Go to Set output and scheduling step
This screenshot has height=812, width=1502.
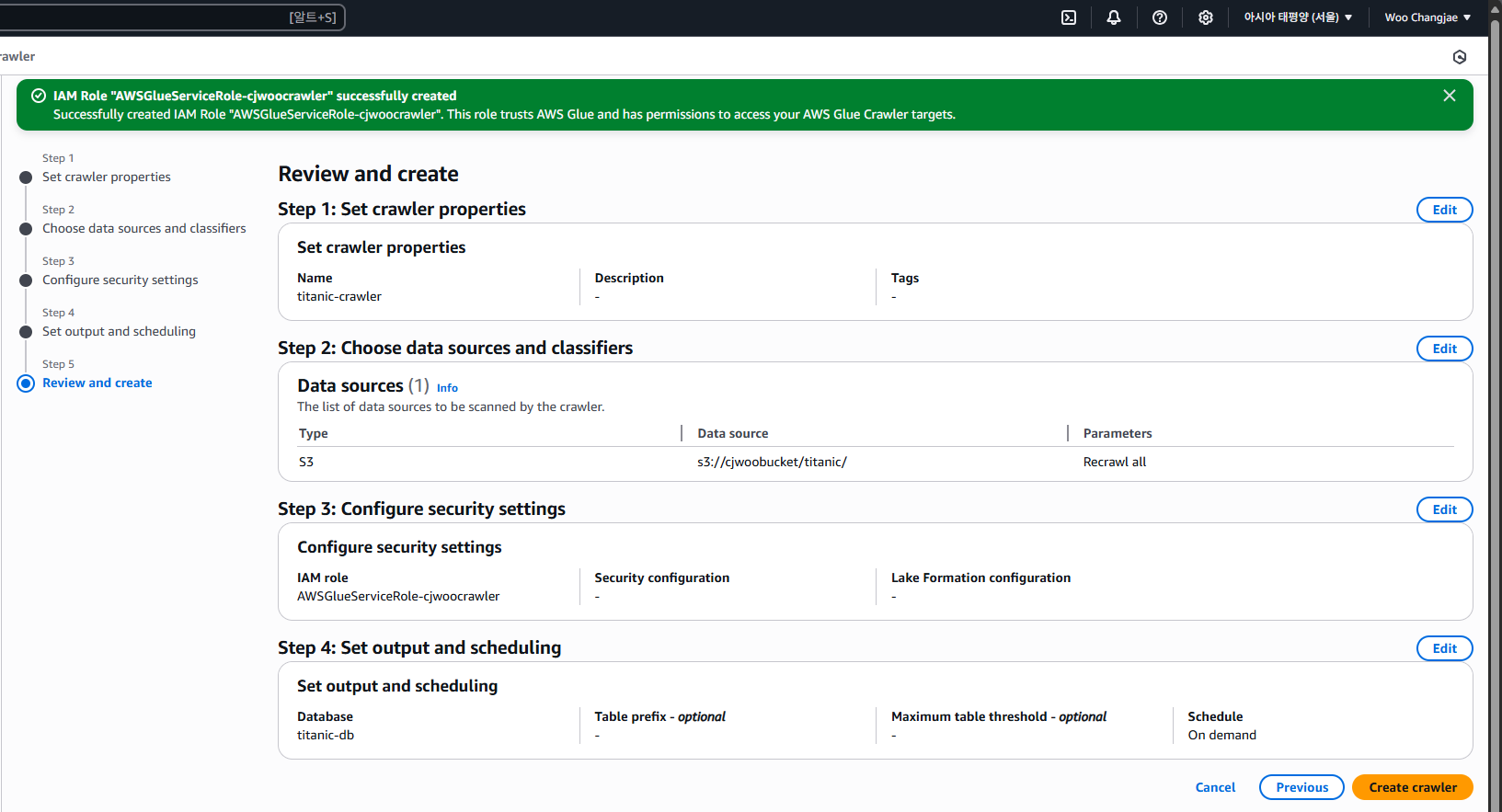(x=119, y=331)
